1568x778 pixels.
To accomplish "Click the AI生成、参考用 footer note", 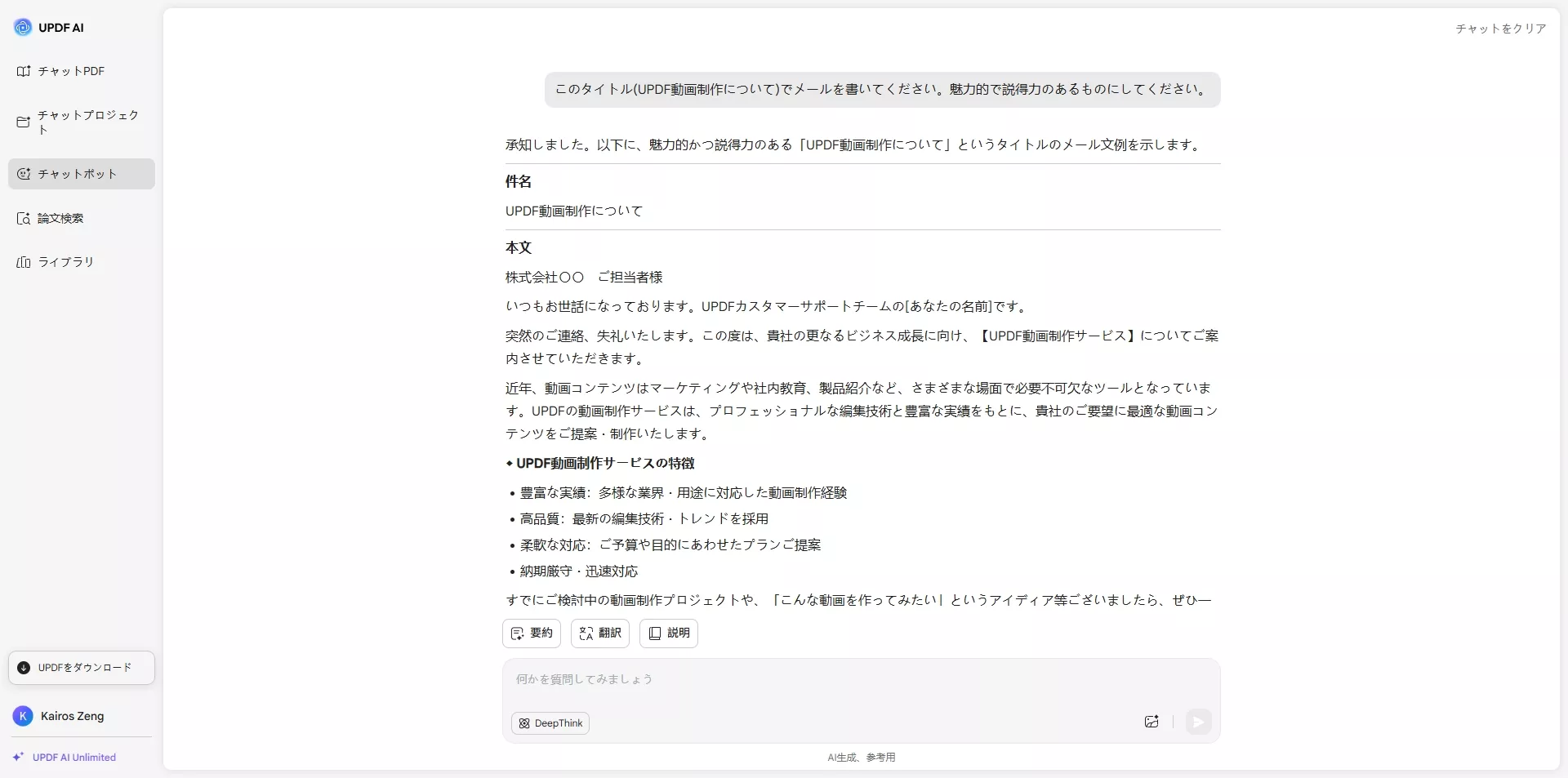I will pyautogui.click(x=862, y=758).
